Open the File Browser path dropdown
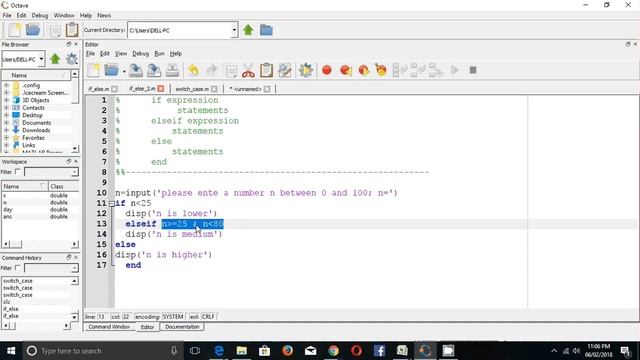The width and height of the screenshot is (640, 360). (41, 59)
